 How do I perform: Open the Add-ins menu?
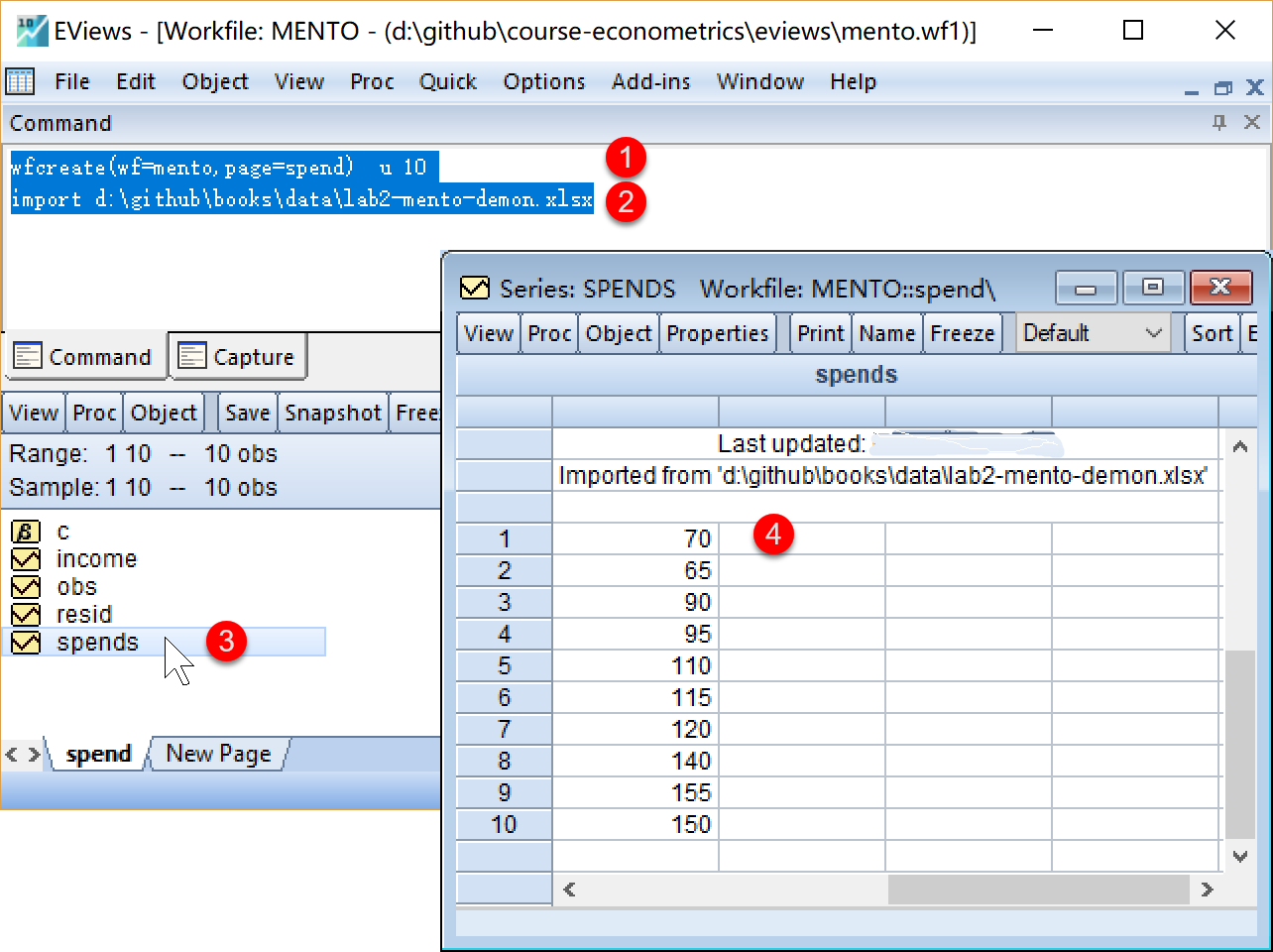point(650,81)
